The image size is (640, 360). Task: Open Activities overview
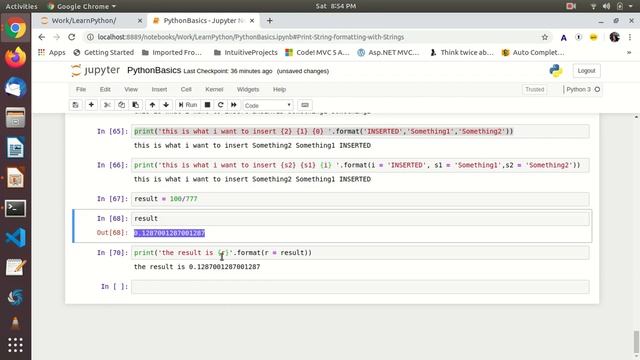click(21, 6)
